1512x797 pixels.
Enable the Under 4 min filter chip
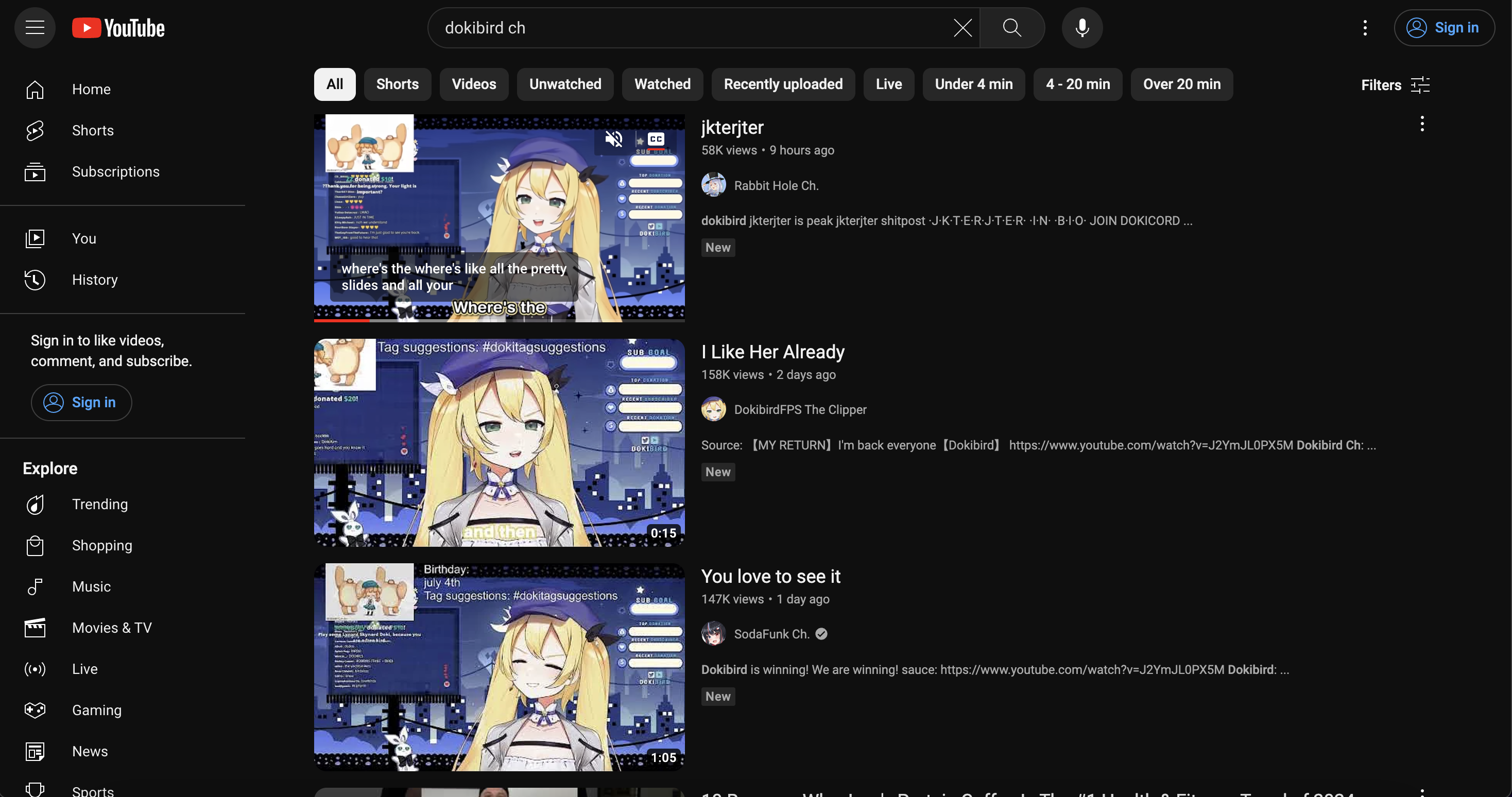click(x=973, y=84)
